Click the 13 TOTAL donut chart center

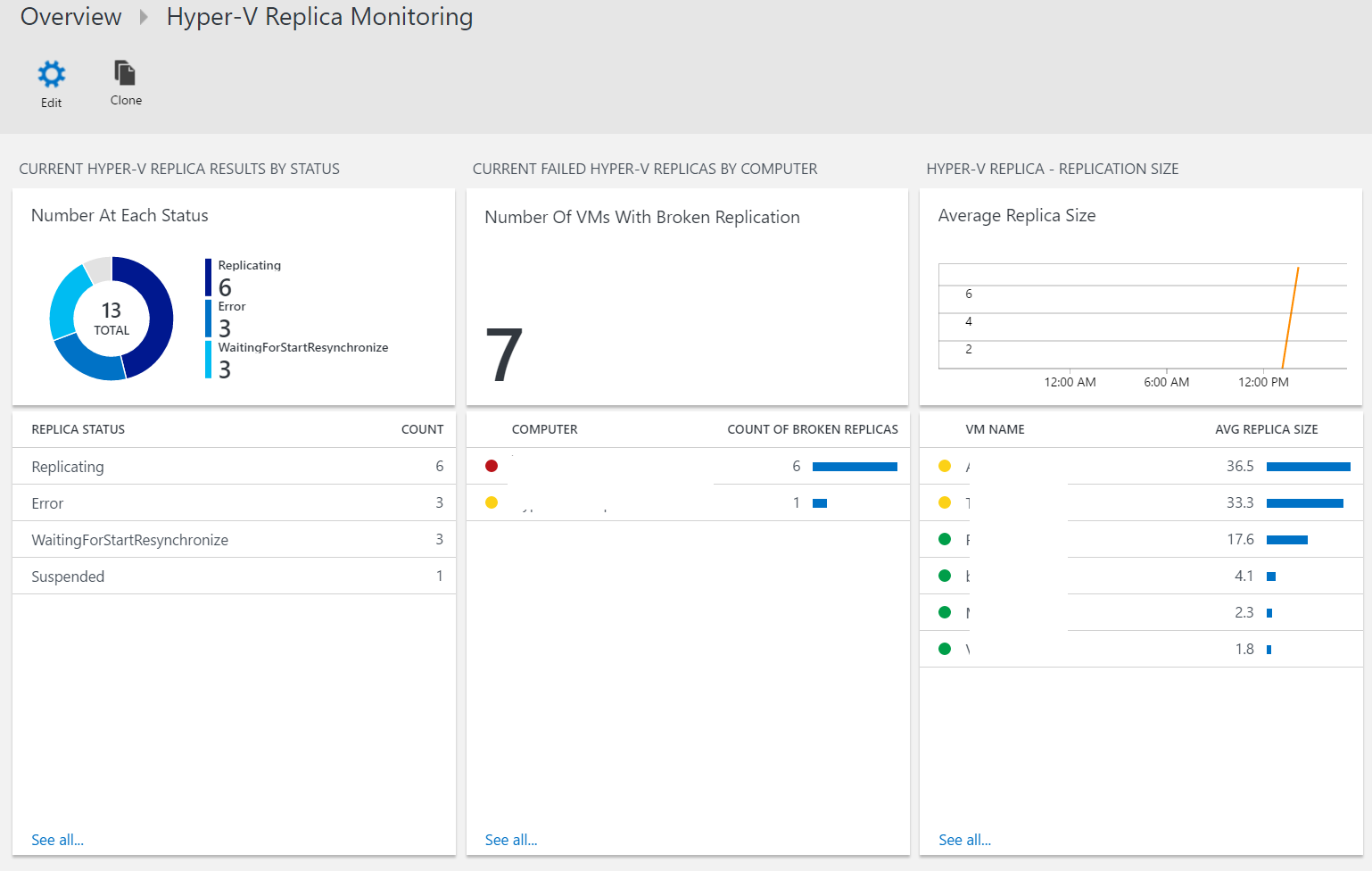(112, 319)
